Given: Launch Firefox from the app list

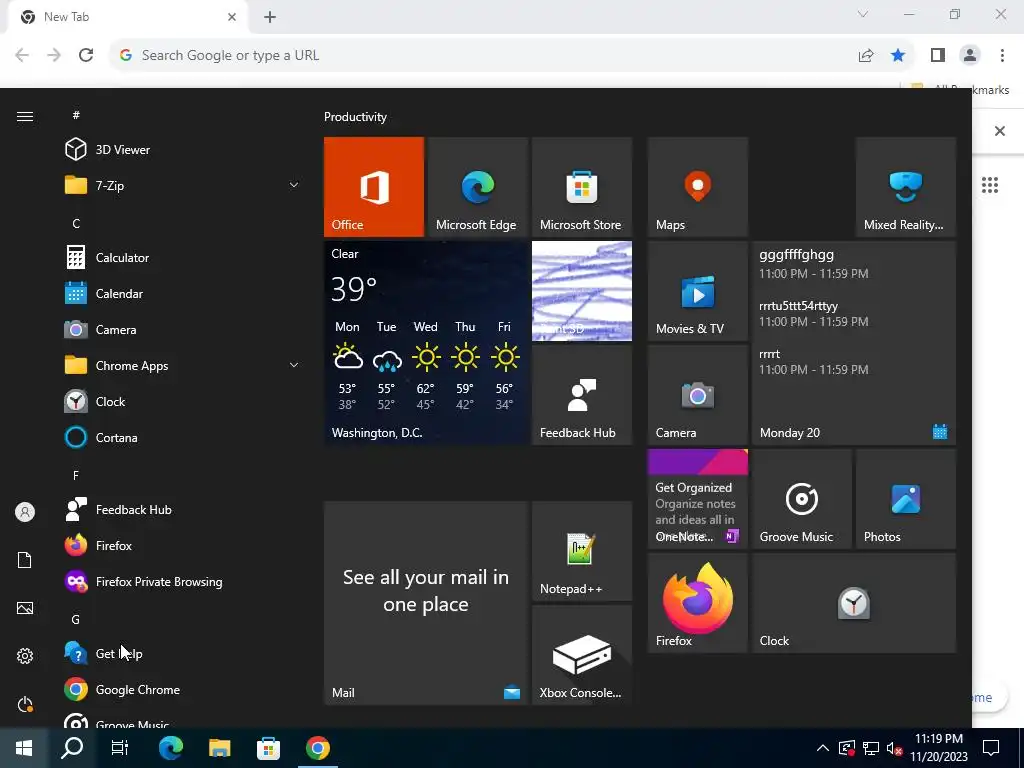Looking at the screenshot, I should (x=183, y=545).
